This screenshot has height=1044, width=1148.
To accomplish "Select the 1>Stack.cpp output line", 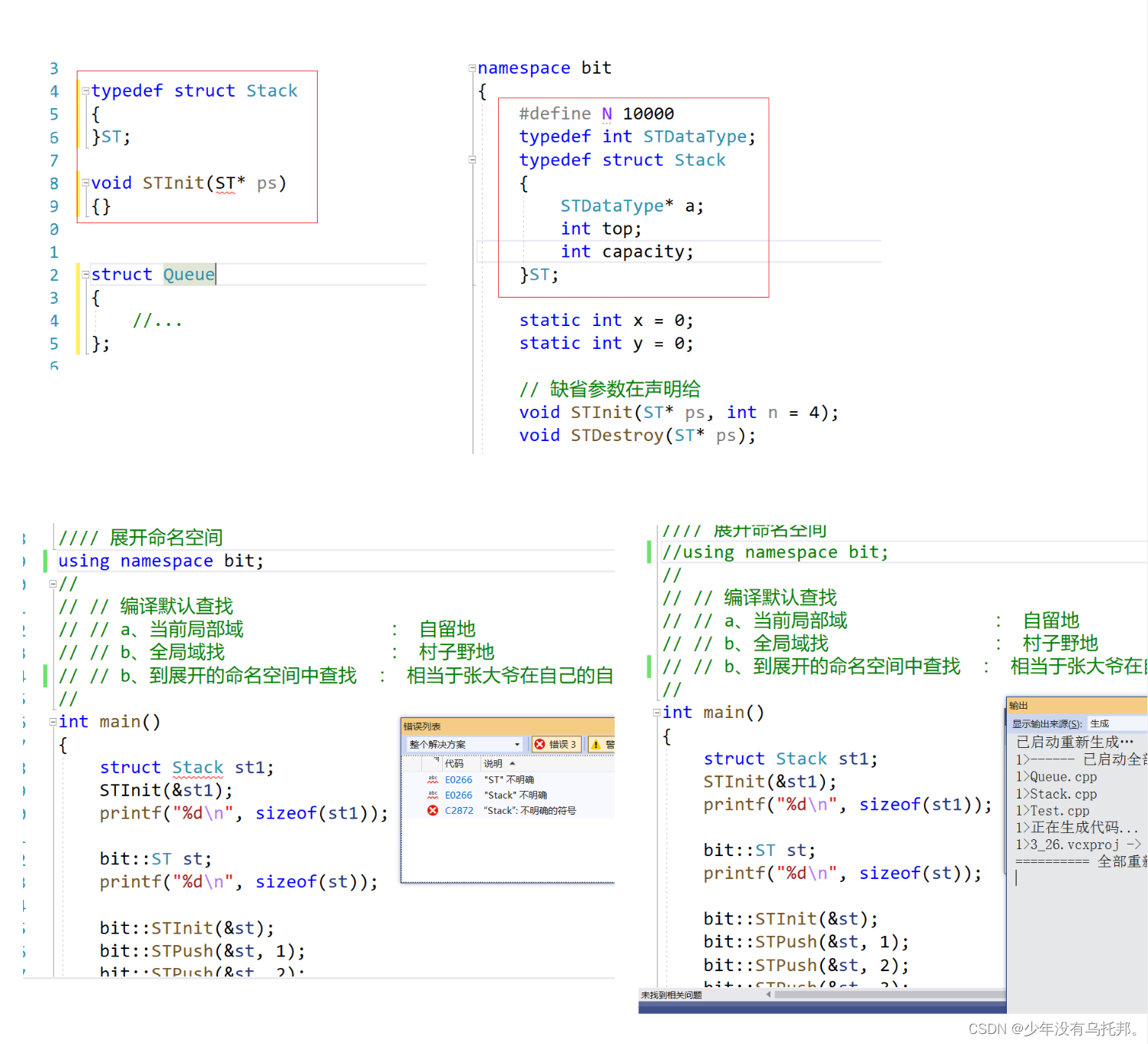I will click(x=1056, y=794).
